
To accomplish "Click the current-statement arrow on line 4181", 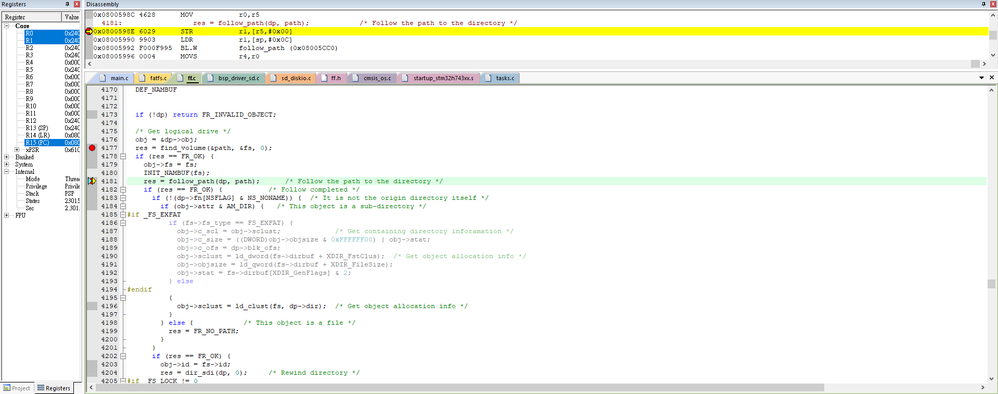I will tap(92, 181).
